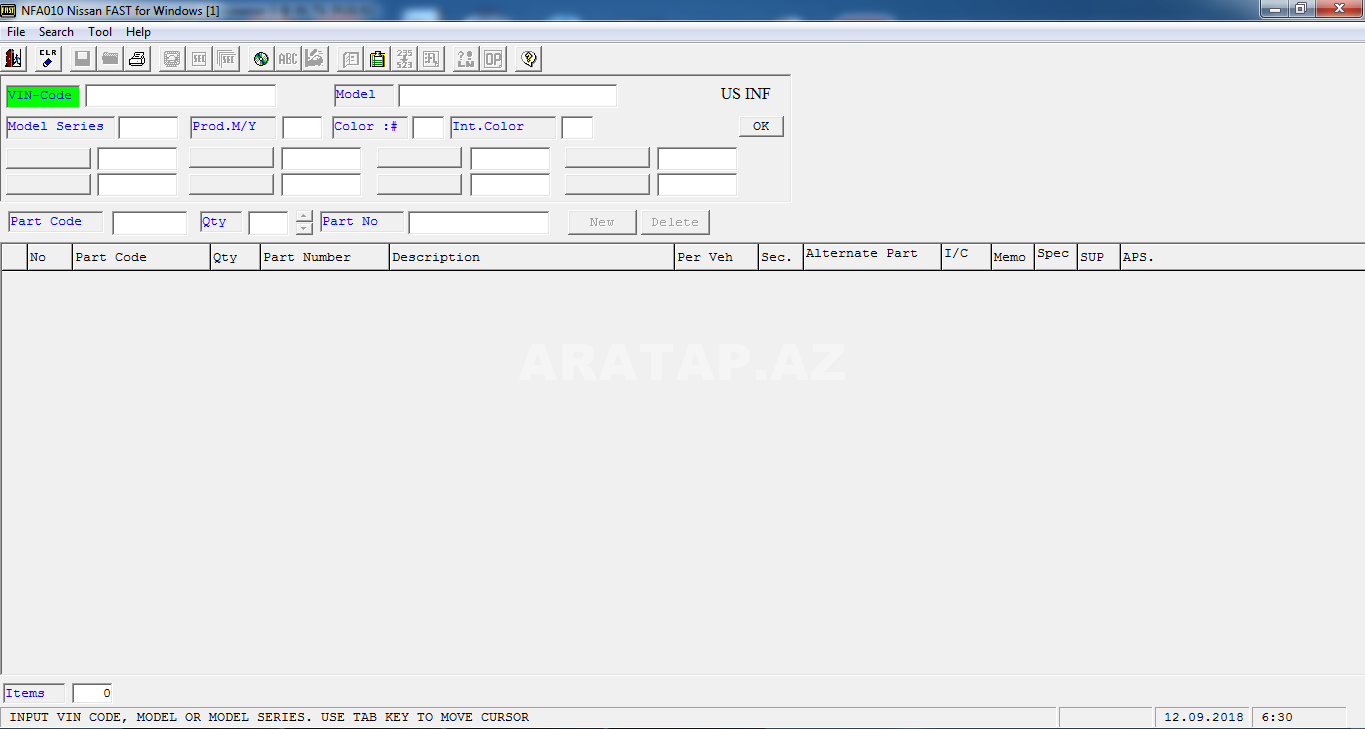Click the printer icon
Screen dimensions: 1365x729
coord(137,59)
